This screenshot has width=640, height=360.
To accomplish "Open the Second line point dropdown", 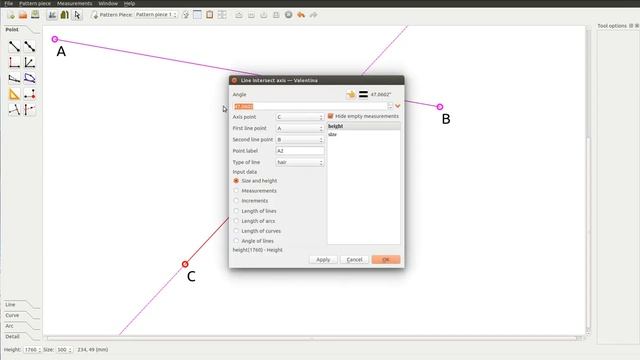I will [x=300, y=140].
